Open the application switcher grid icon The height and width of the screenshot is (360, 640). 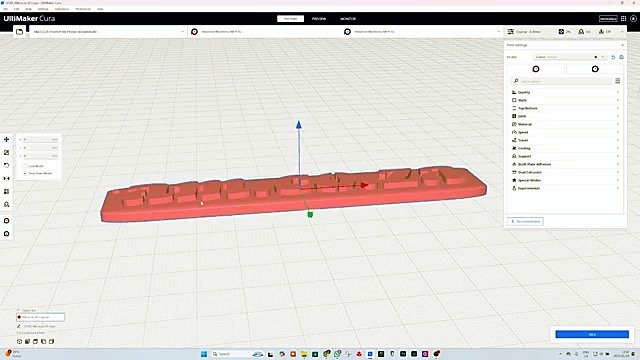624,19
